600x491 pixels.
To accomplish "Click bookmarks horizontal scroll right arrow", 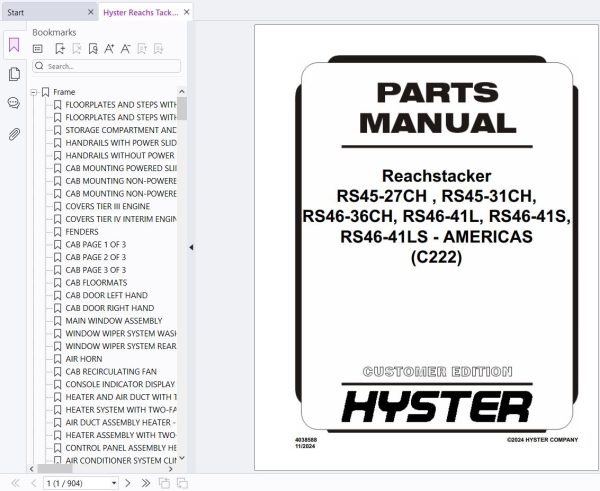I will coord(171,469).
